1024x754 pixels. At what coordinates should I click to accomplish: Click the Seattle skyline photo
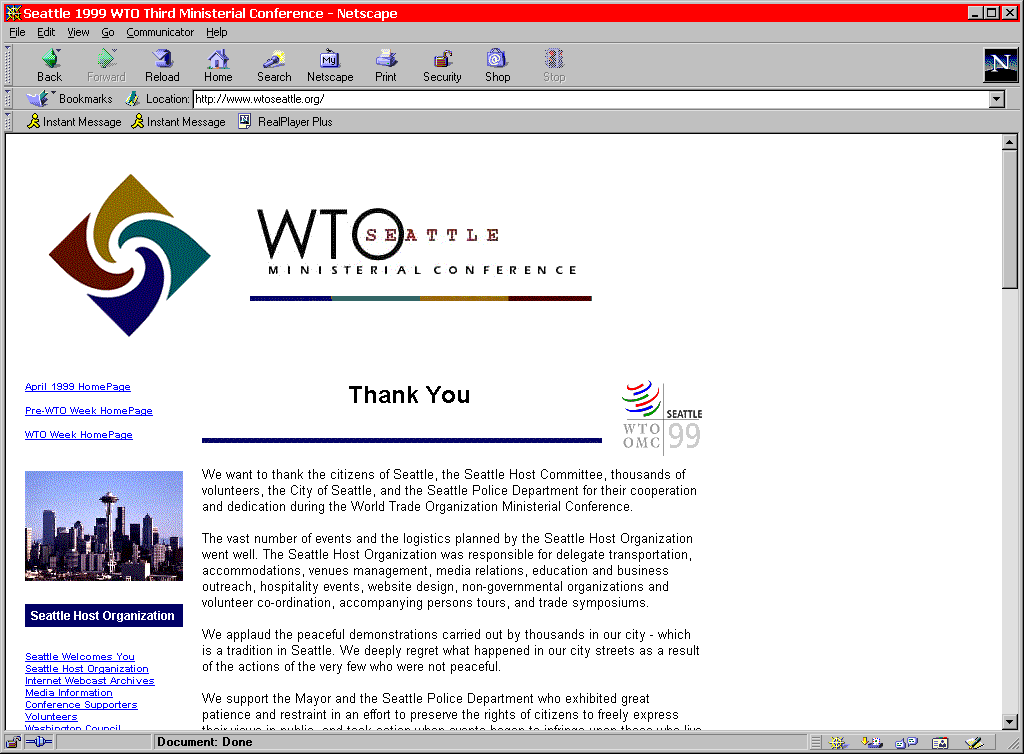[104, 526]
